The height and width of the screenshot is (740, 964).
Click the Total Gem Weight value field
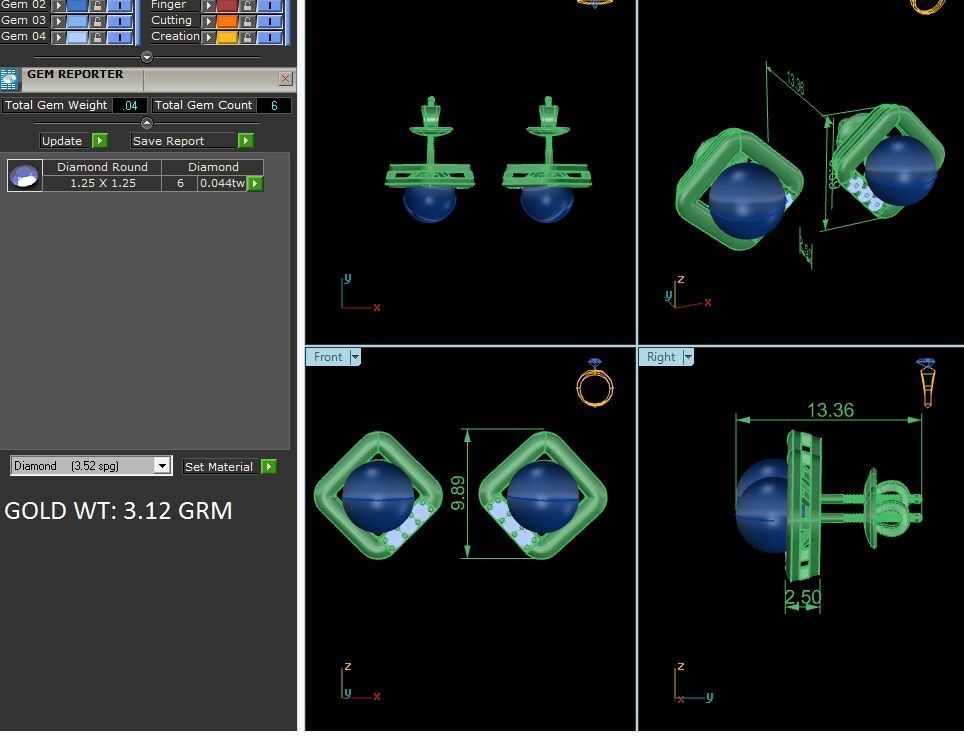tap(130, 105)
